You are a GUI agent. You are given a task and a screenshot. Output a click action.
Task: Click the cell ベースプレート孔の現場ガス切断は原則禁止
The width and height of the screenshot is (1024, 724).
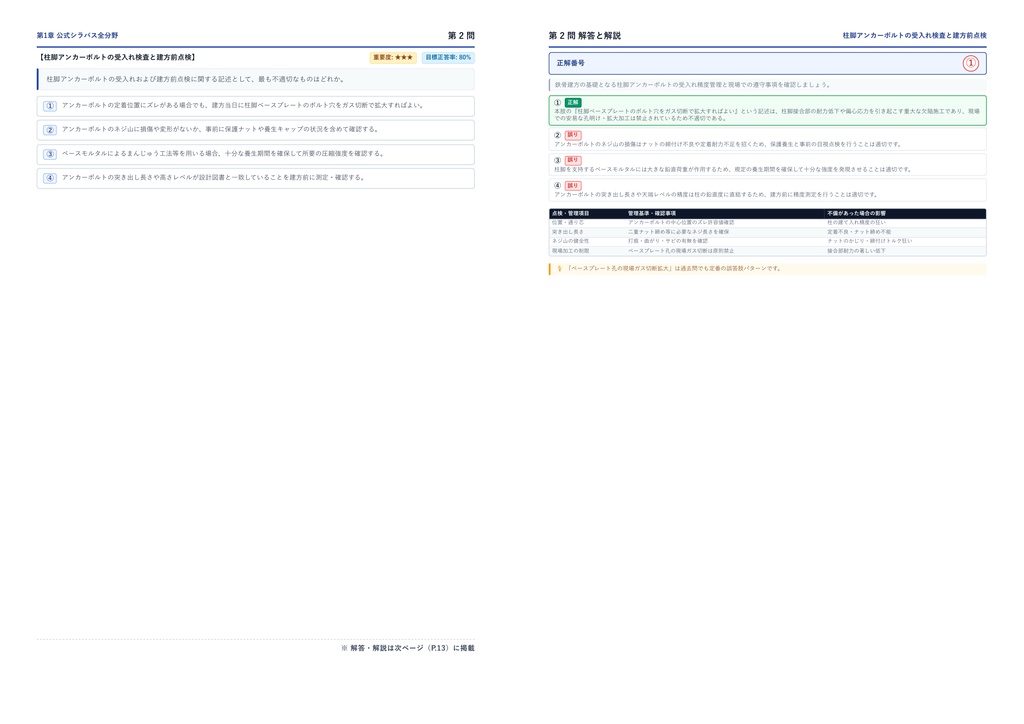point(681,251)
